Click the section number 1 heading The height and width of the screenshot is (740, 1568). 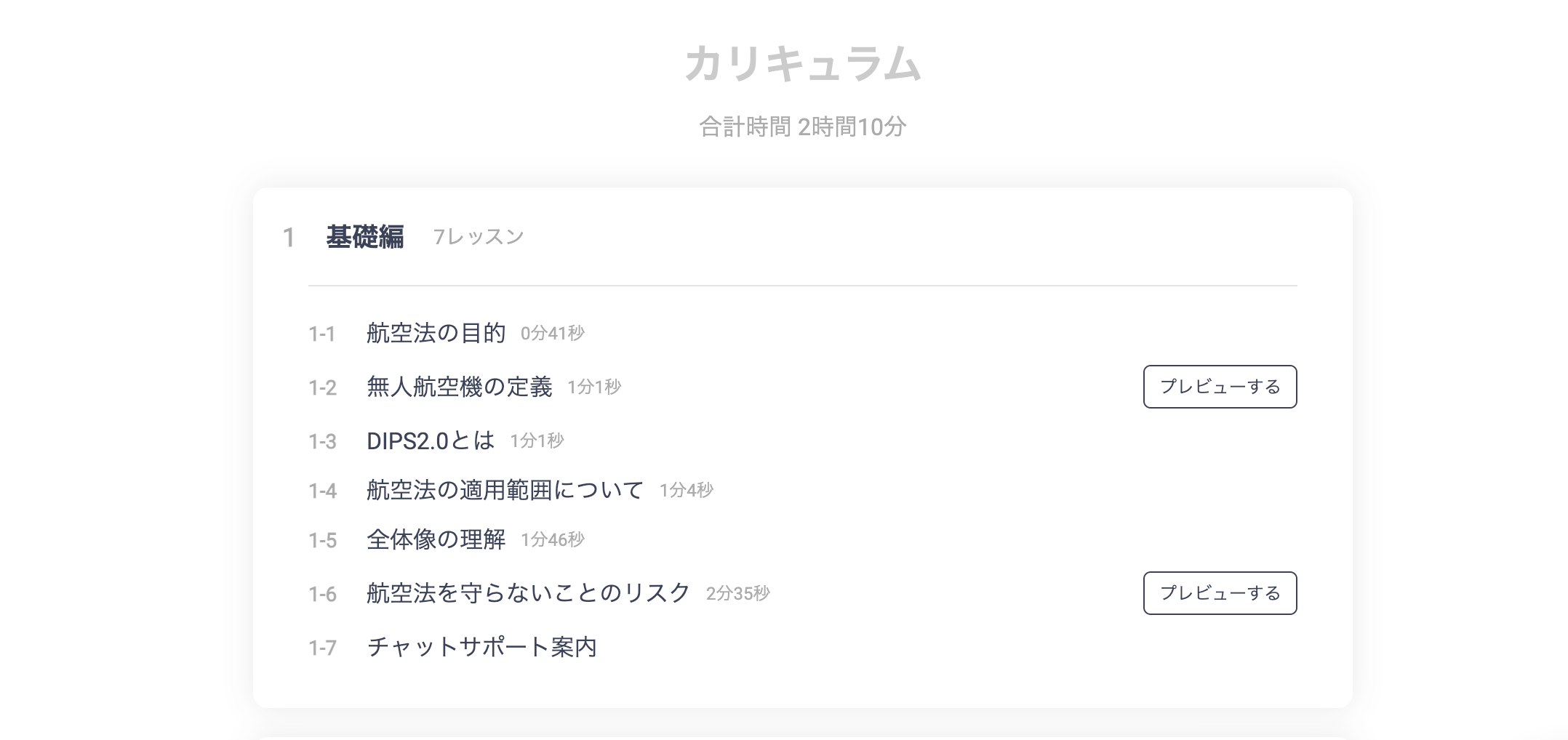[x=289, y=238]
